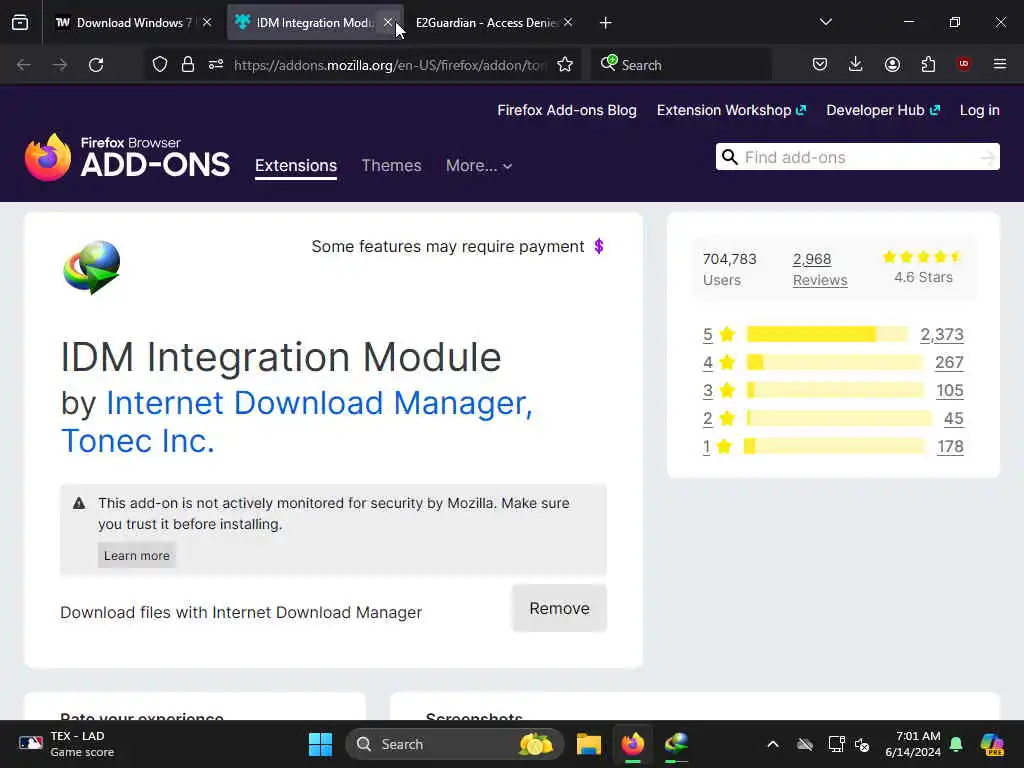1024x768 pixels.
Task: Bookmark this page with the star icon
Action: (565, 65)
